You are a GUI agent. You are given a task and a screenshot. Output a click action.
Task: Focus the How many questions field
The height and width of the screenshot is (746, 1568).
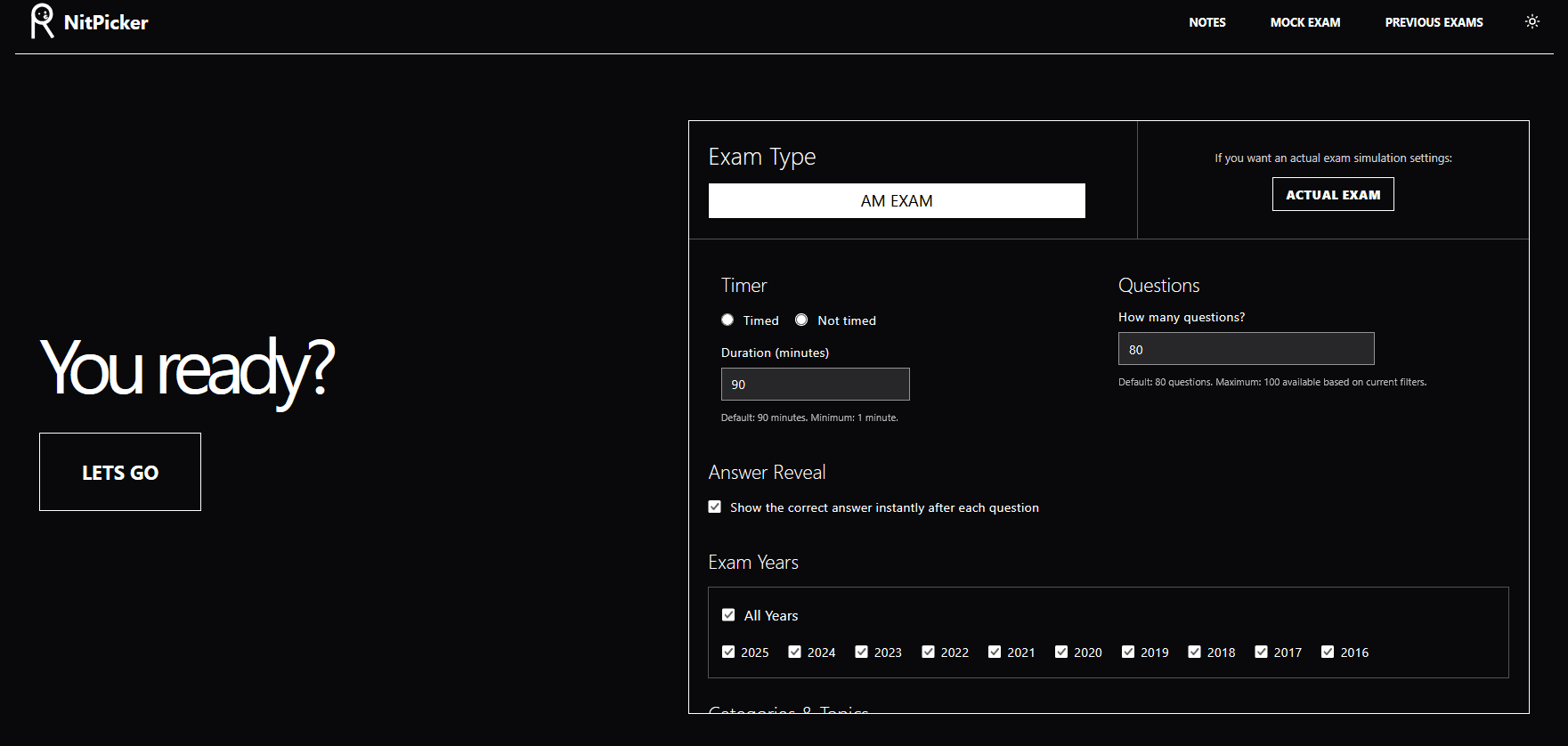pos(1247,349)
